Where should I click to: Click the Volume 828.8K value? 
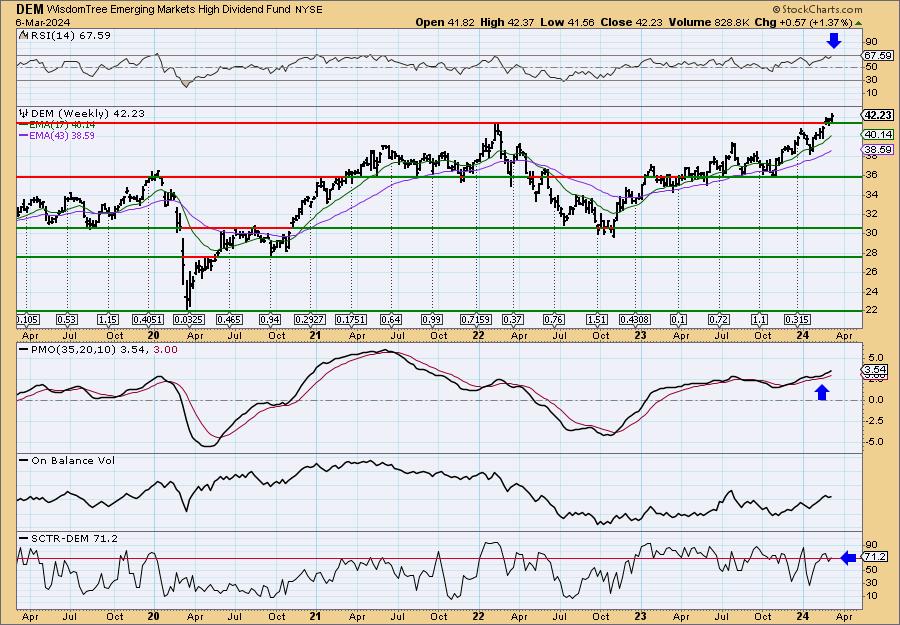[708, 22]
